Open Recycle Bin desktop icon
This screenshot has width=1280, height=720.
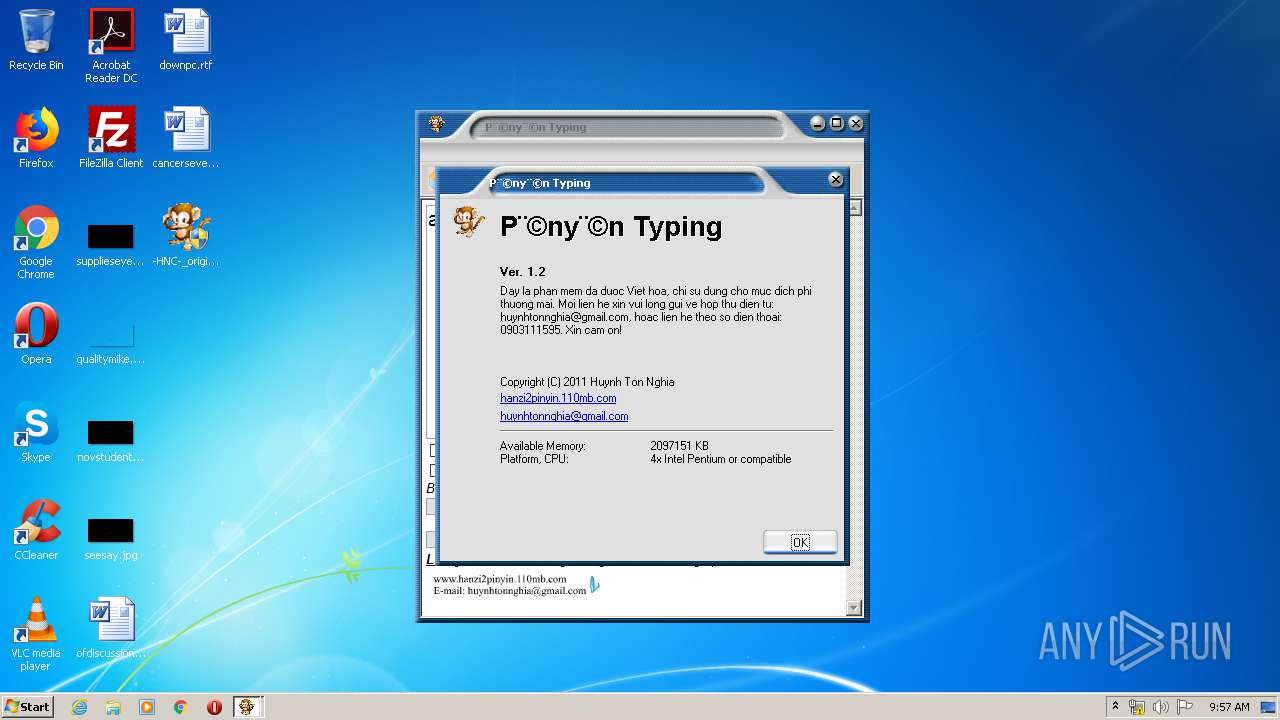click(x=36, y=40)
